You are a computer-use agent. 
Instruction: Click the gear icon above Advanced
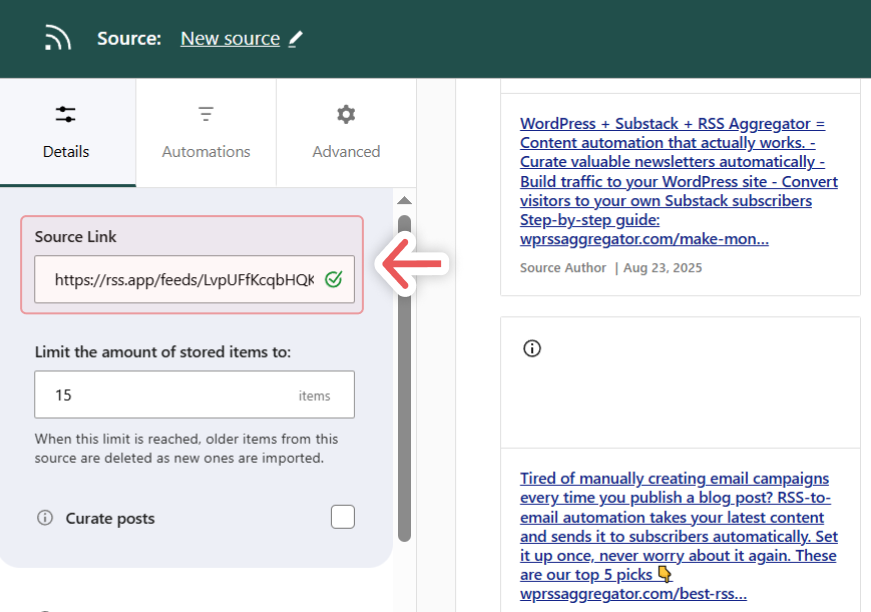pyautogui.click(x=345, y=114)
